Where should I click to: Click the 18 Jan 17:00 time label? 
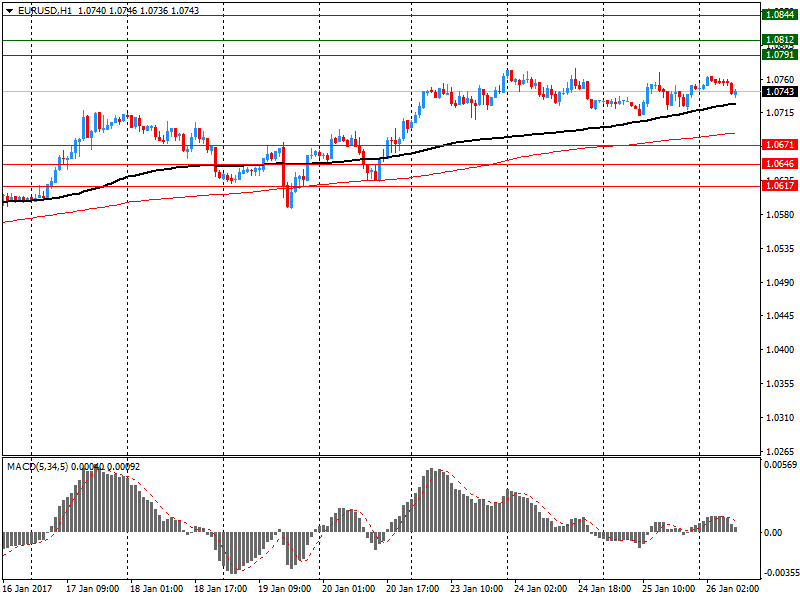click(x=220, y=589)
